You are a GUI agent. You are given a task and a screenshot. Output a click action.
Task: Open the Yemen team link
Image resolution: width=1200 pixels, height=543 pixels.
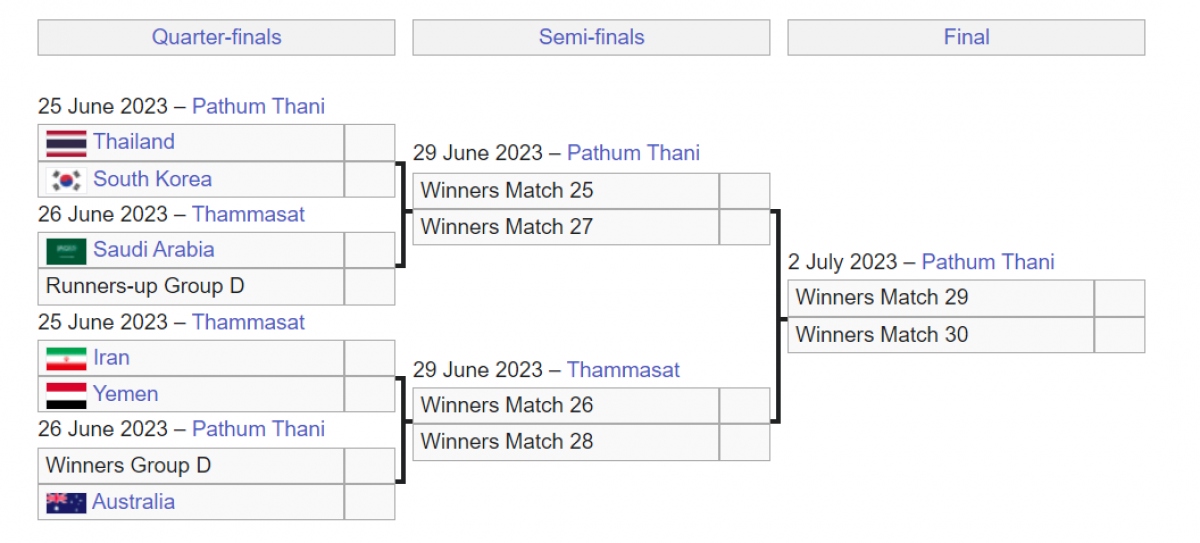(x=125, y=394)
